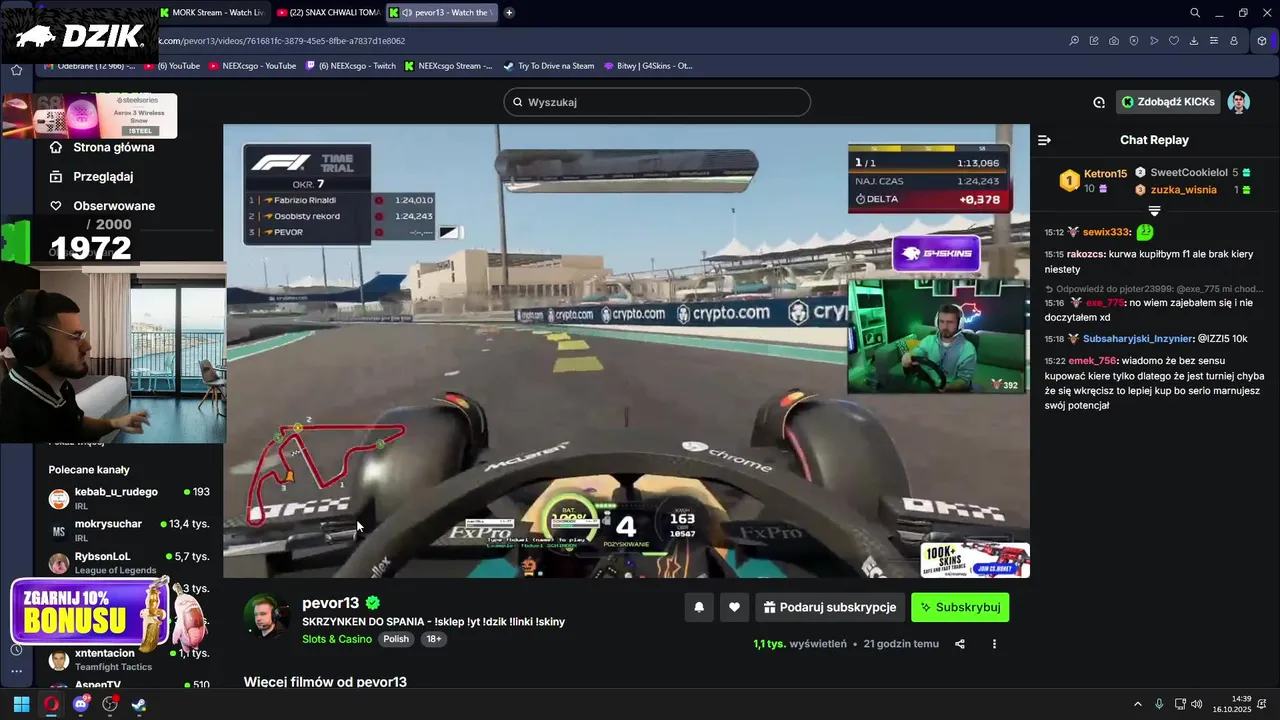Viewport: 1280px width, 720px height.
Task: Open a new browser tab
Action: [x=509, y=12]
